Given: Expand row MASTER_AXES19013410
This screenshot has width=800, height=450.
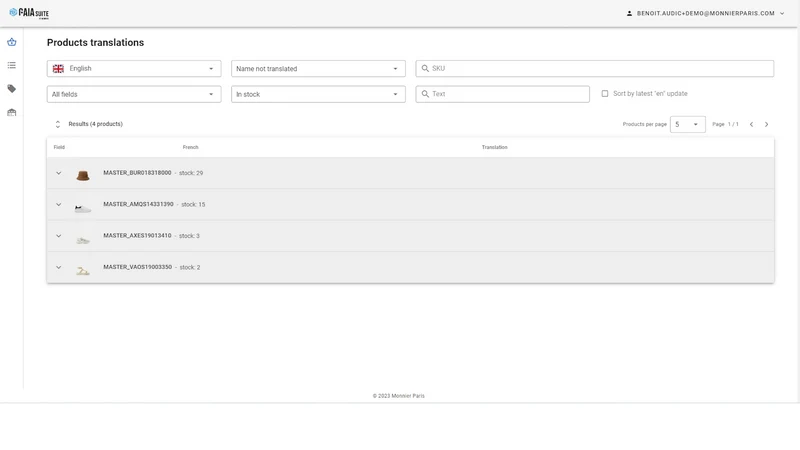Looking at the screenshot, I should [x=59, y=236].
